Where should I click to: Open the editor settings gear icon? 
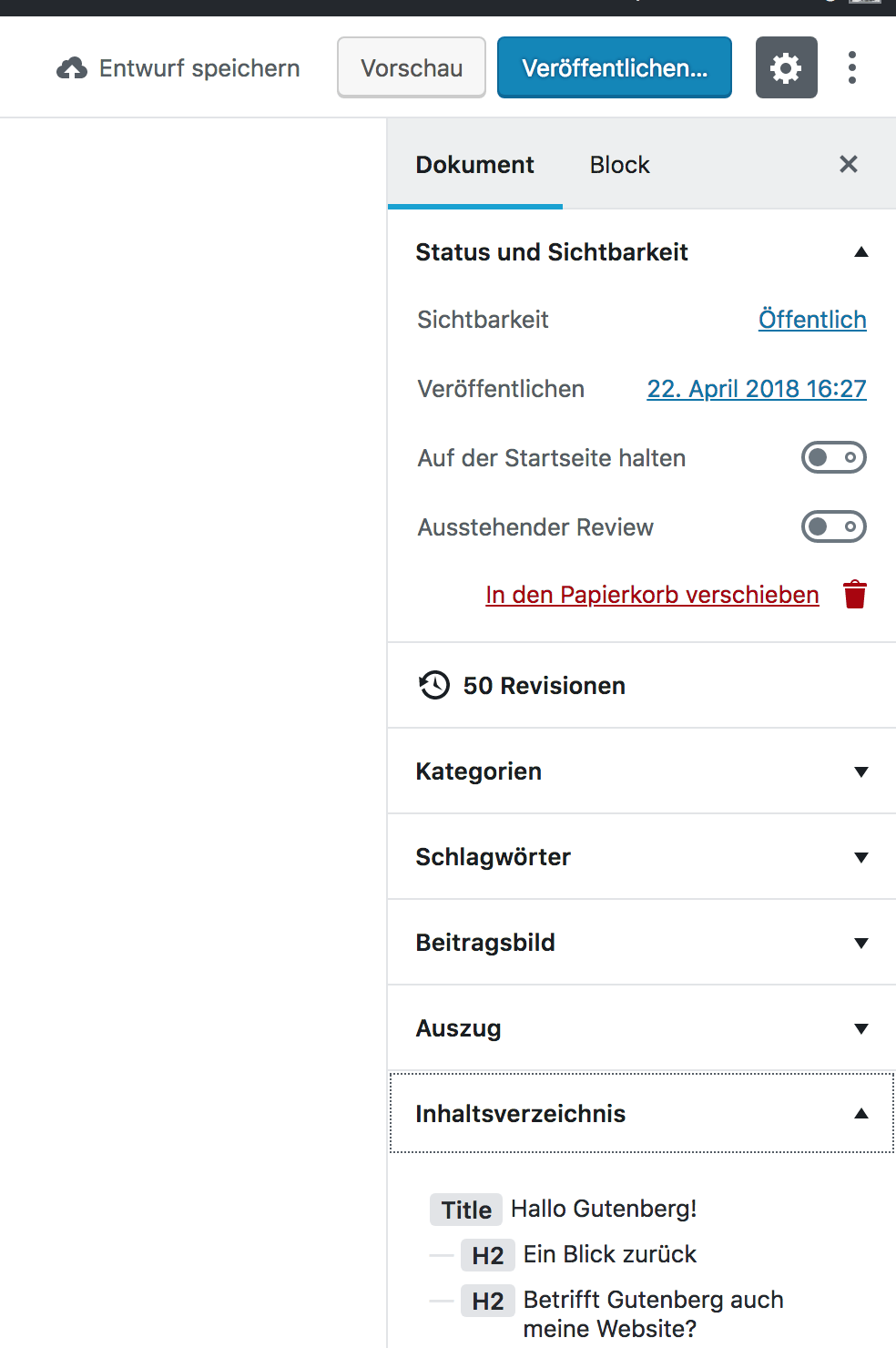pyautogui.click(x=785, y=66)
